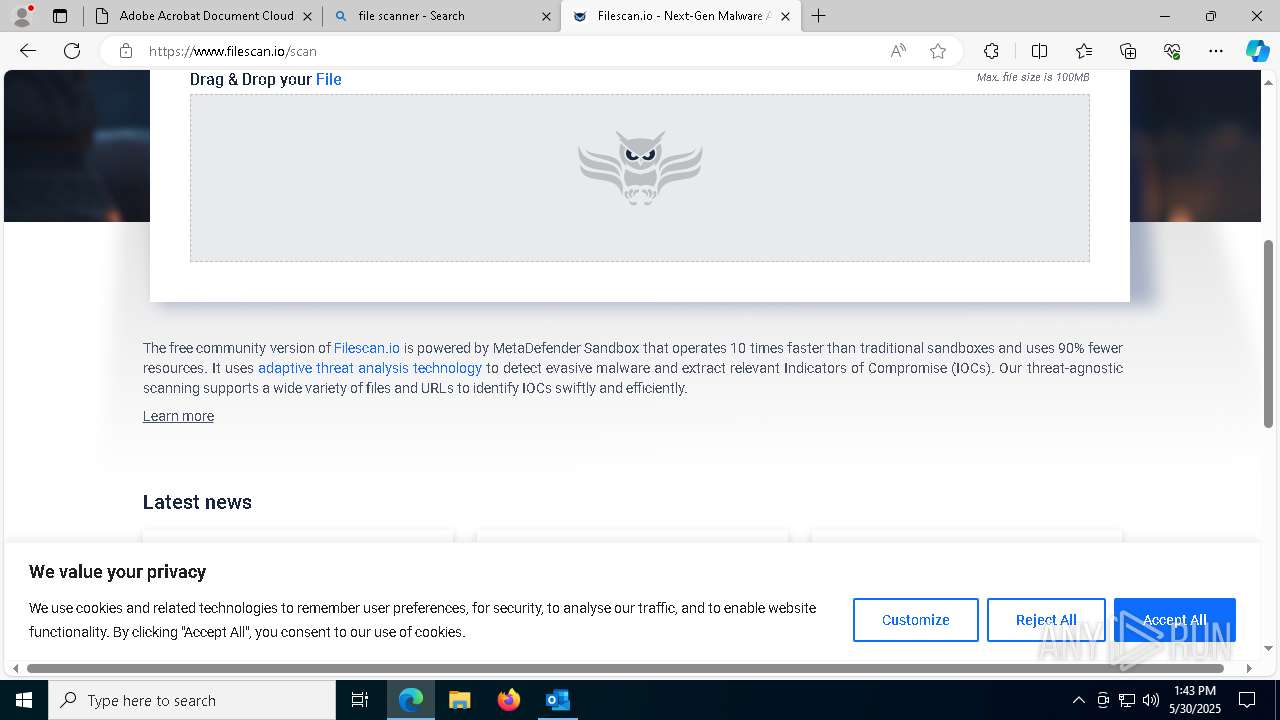The width and height of the screenshot is (1280, 720).
Task: Open the Filescan.io link in text
Action: [367, 348]
